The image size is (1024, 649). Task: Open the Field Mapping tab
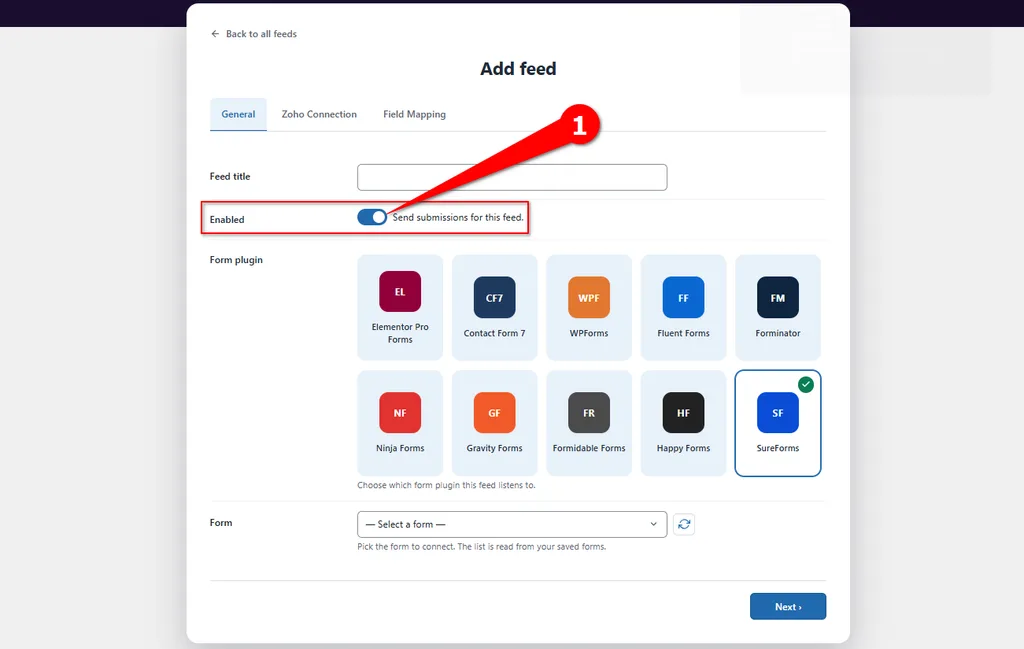(x=414, y=114)
